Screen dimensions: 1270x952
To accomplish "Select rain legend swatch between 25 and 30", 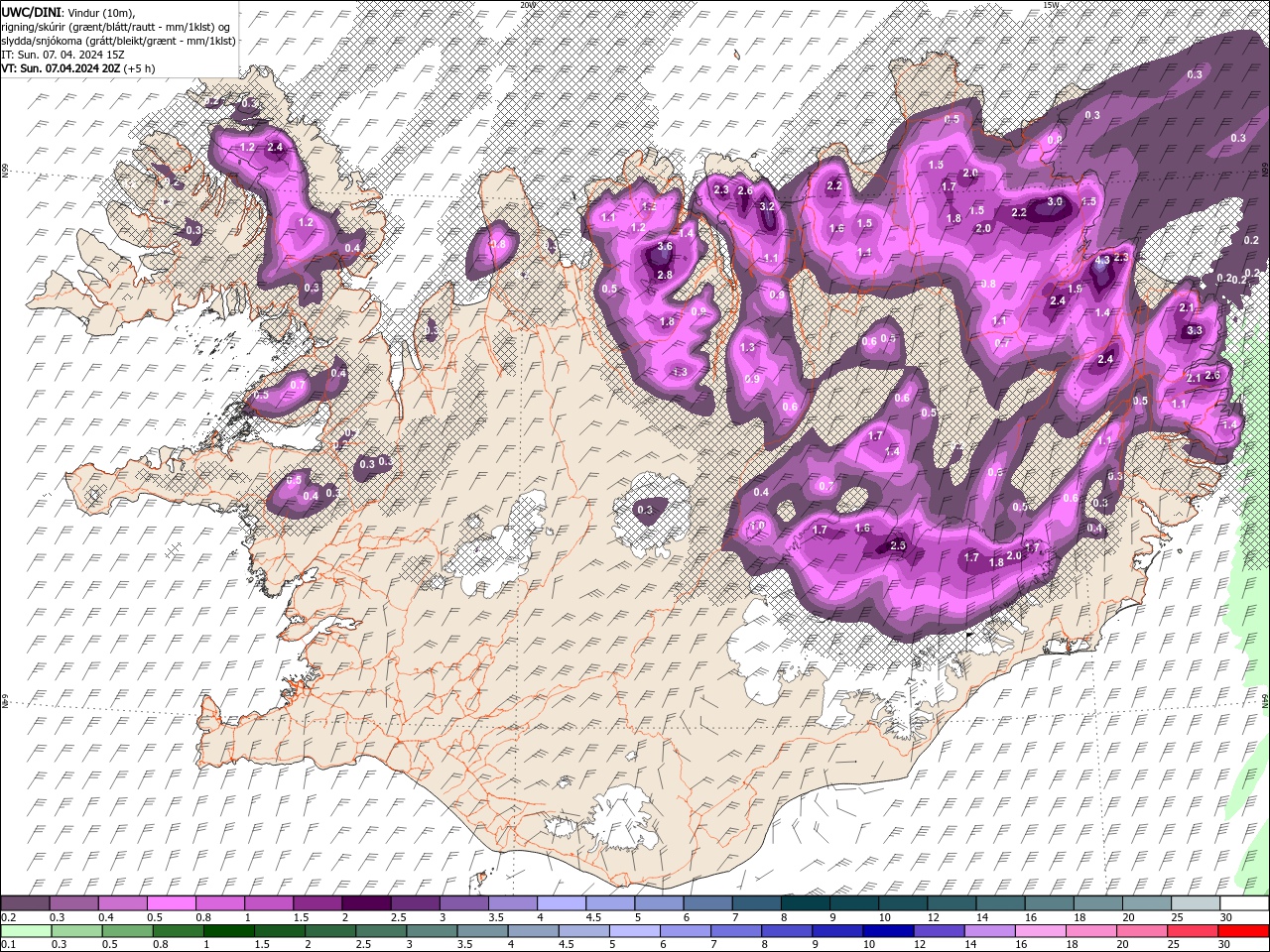I will point(1193,931).
